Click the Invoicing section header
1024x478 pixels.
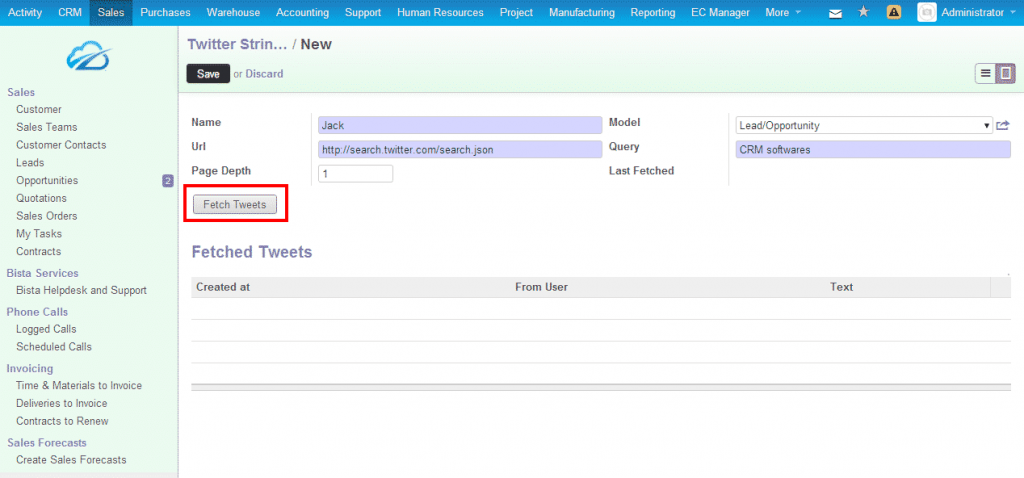click(29, 368)
